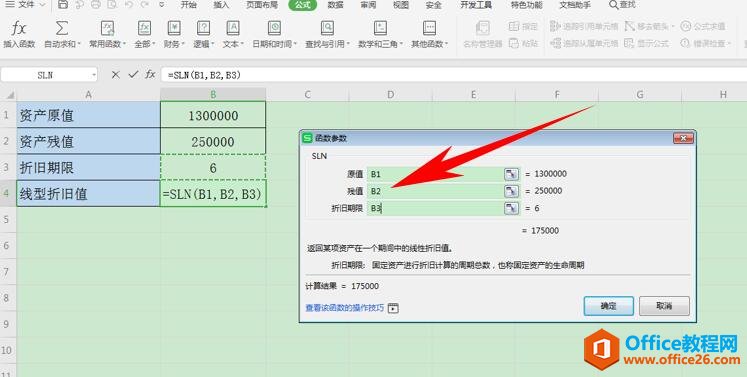Click the Insert Function fx ribbon icon

tap(18, 29)
